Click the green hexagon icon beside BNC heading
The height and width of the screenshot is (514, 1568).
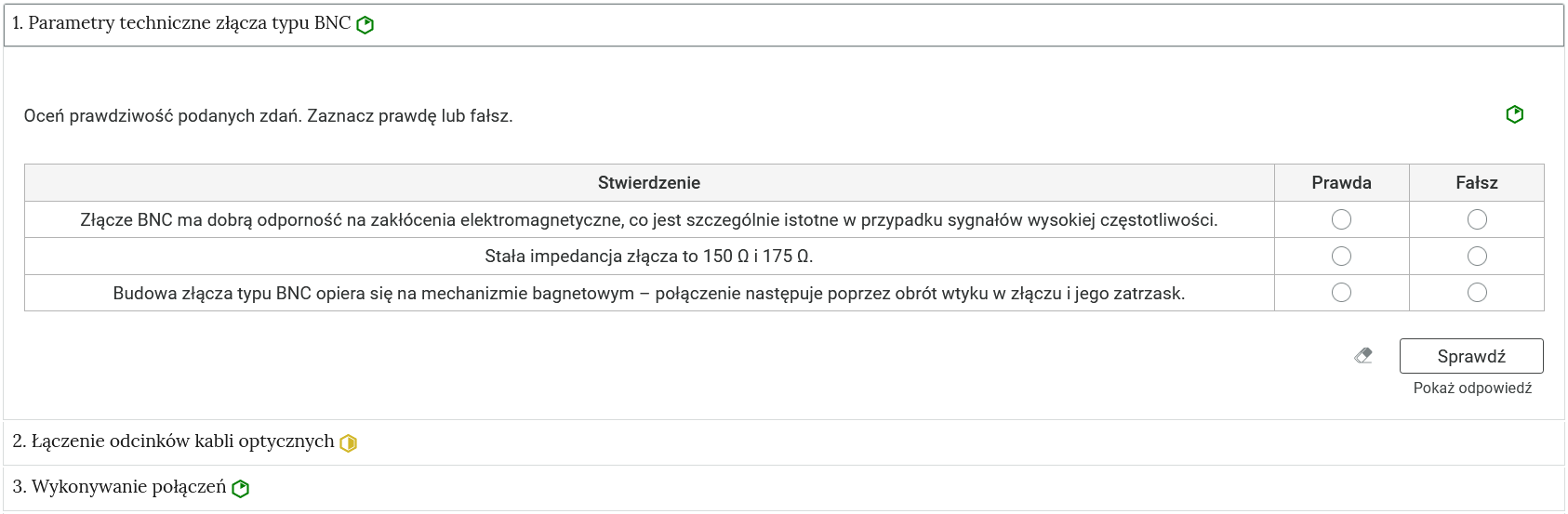365,25
